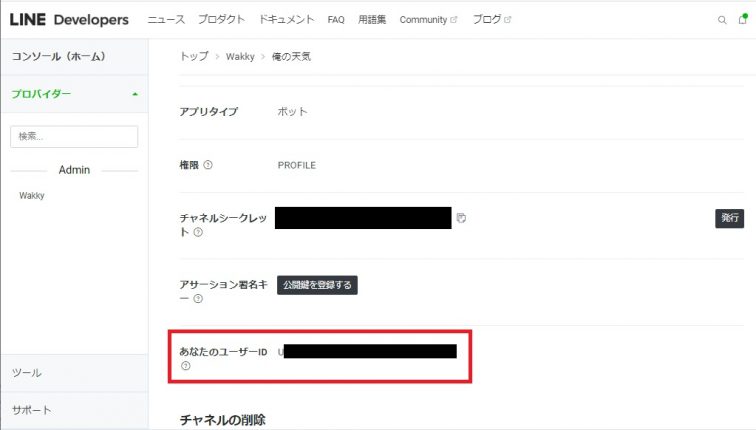Click the 公開鍵を登録する button
This screenshot has width=756, height=430.
pyautogui.click(x=317, y=285)
